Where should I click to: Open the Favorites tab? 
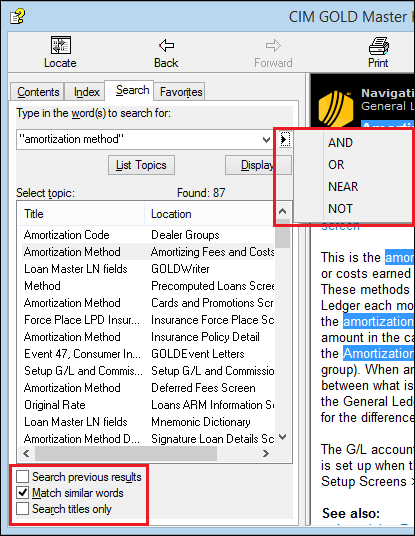click(x=180, y=92)
